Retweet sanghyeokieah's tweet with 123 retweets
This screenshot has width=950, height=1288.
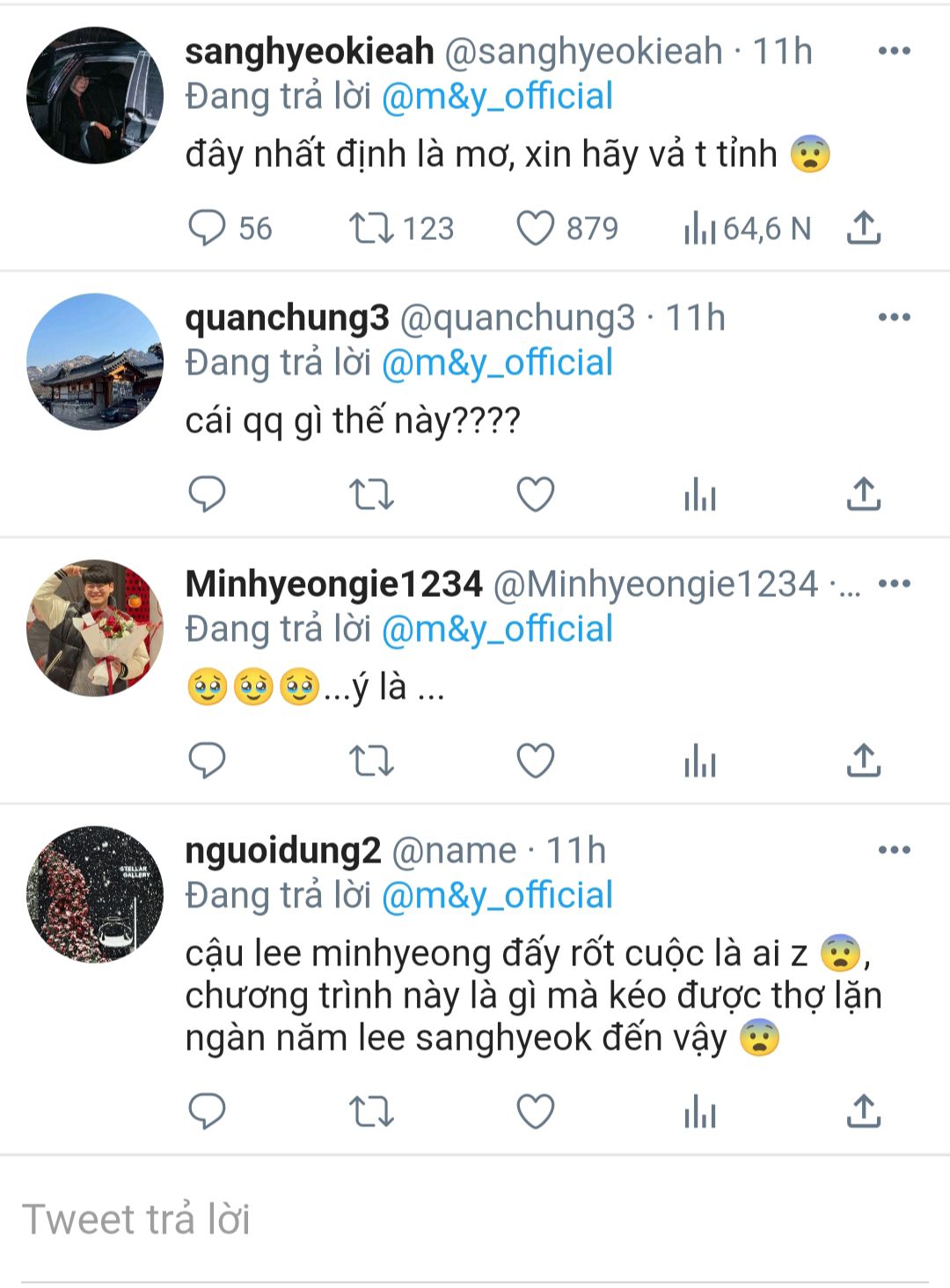tap(371, 228)
